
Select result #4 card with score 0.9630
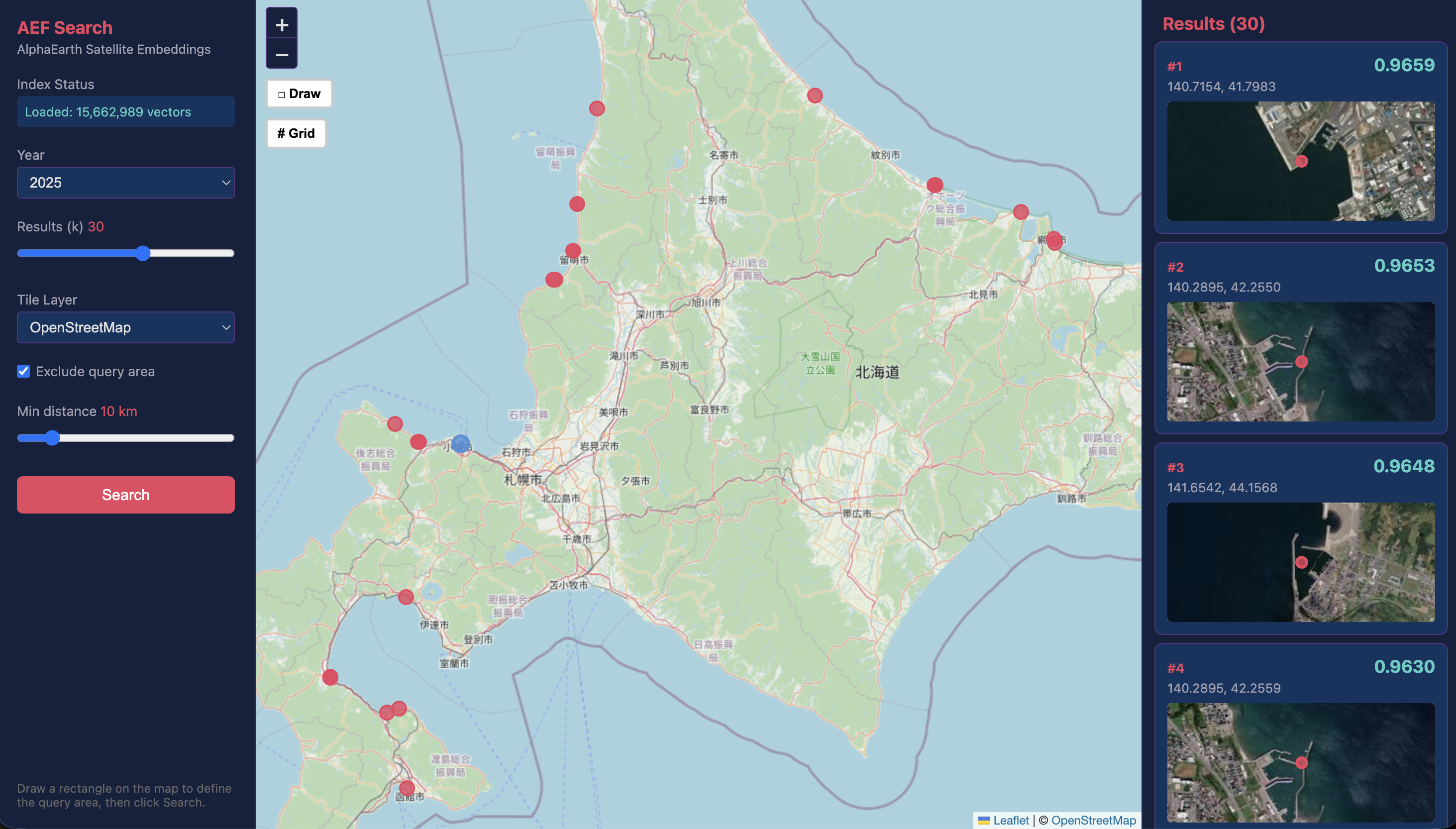(1301, 677)
